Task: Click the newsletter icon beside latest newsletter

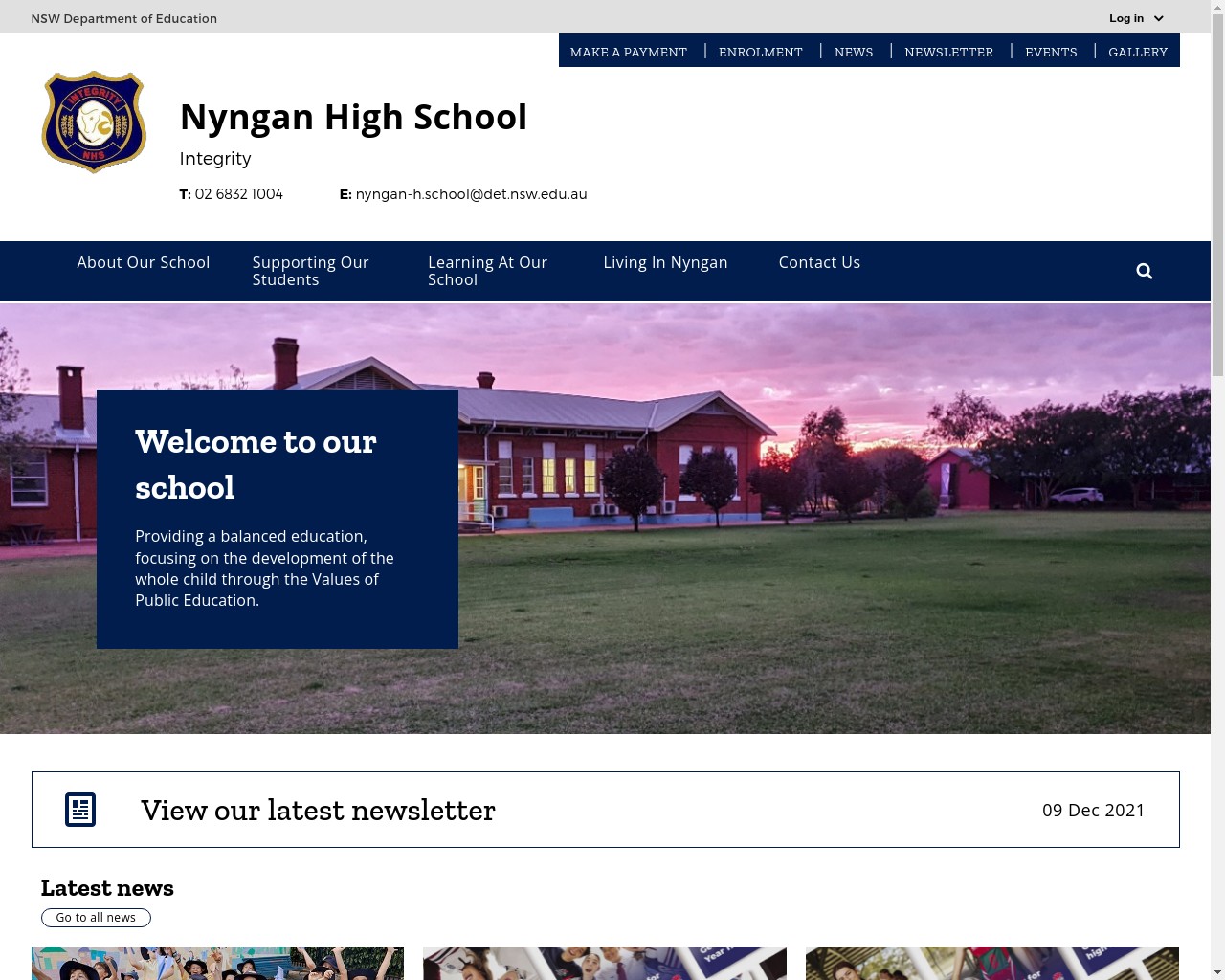Action: pyautogui.click(x=80, y=809)
